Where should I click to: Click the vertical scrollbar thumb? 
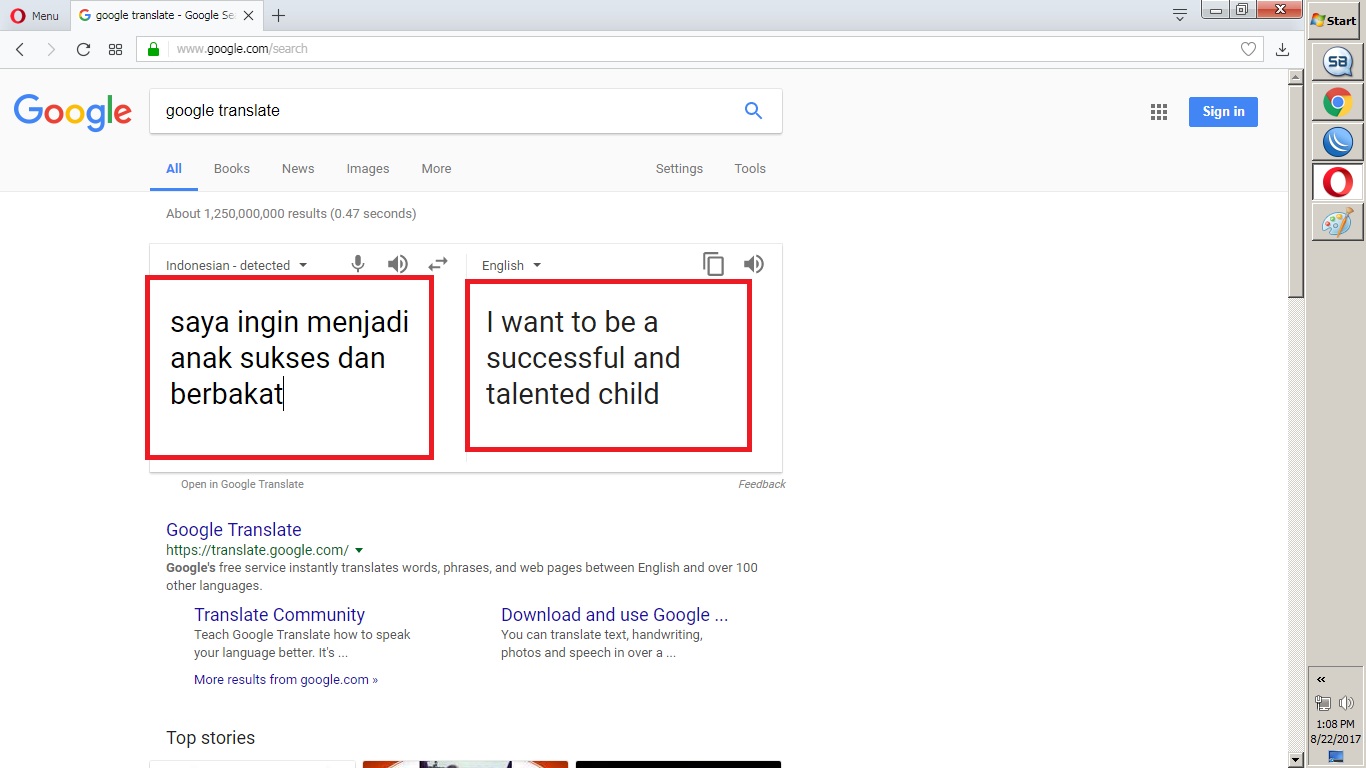click(x=1296, y=192)
